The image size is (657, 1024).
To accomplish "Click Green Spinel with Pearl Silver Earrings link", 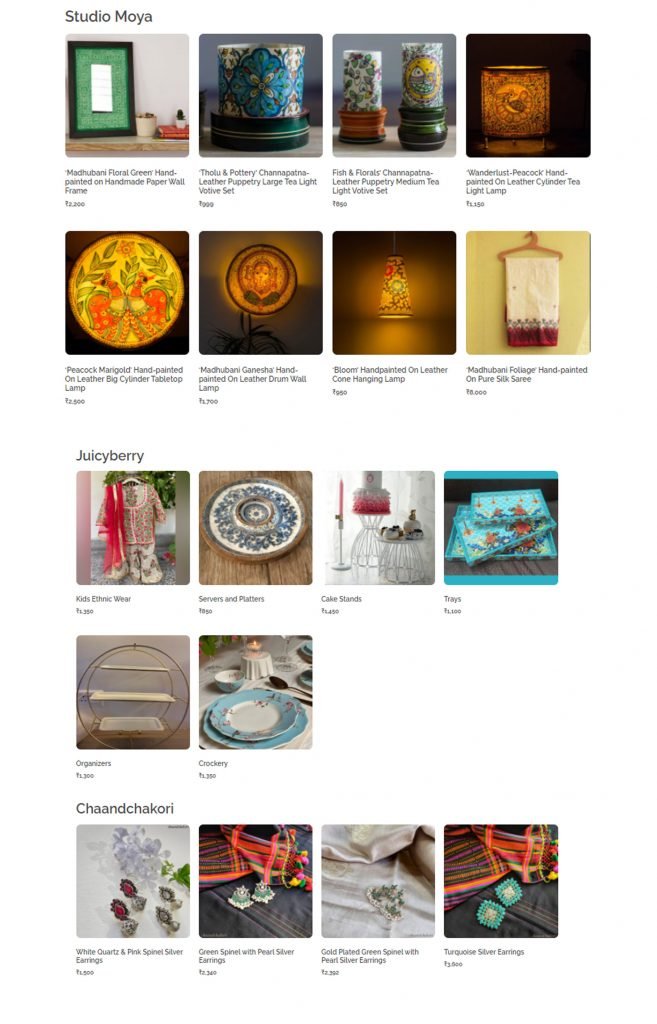I will pyautogui.click(x=246, y=956).
